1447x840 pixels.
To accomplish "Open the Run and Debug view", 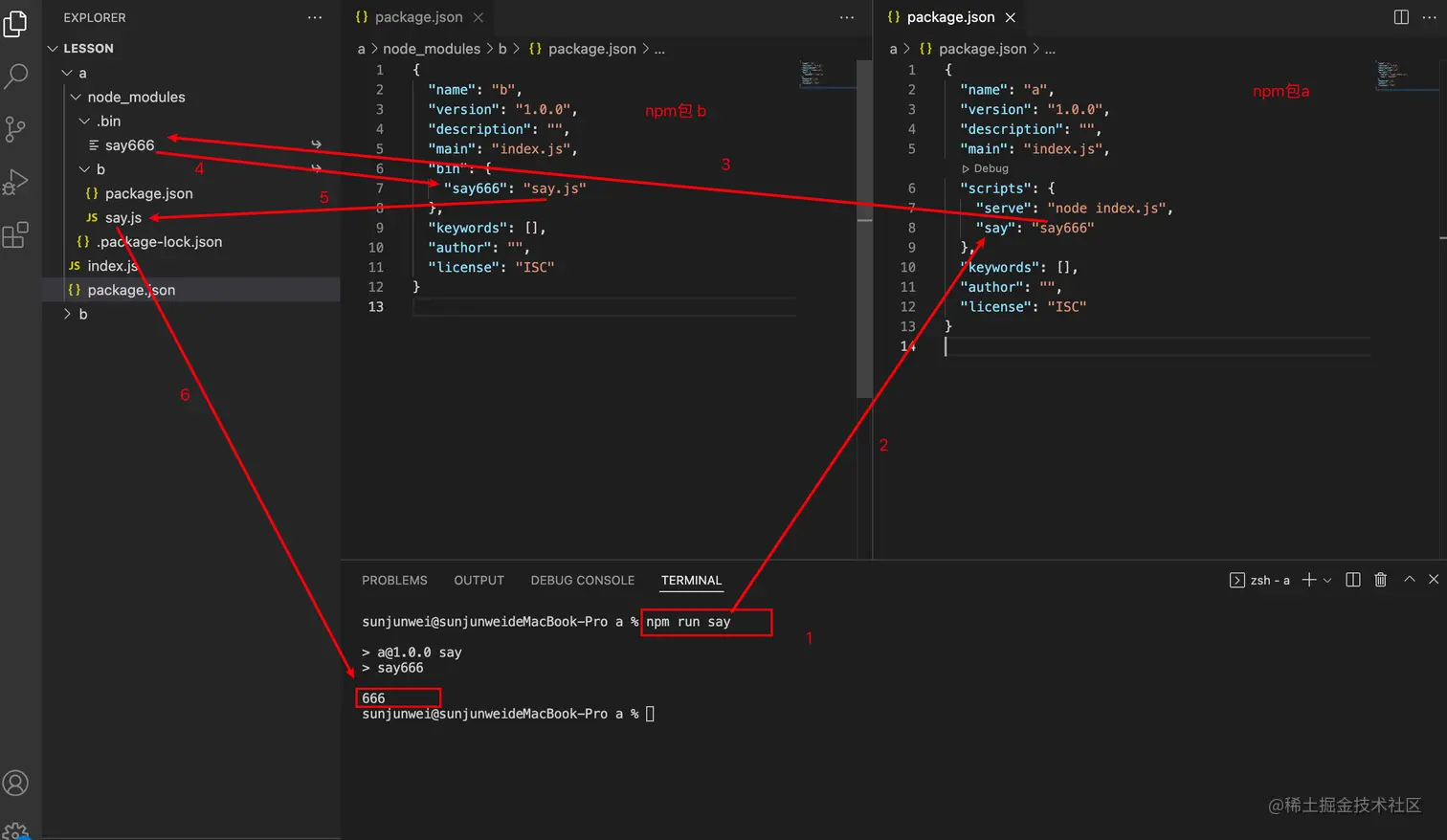I will tap(16, 182).
